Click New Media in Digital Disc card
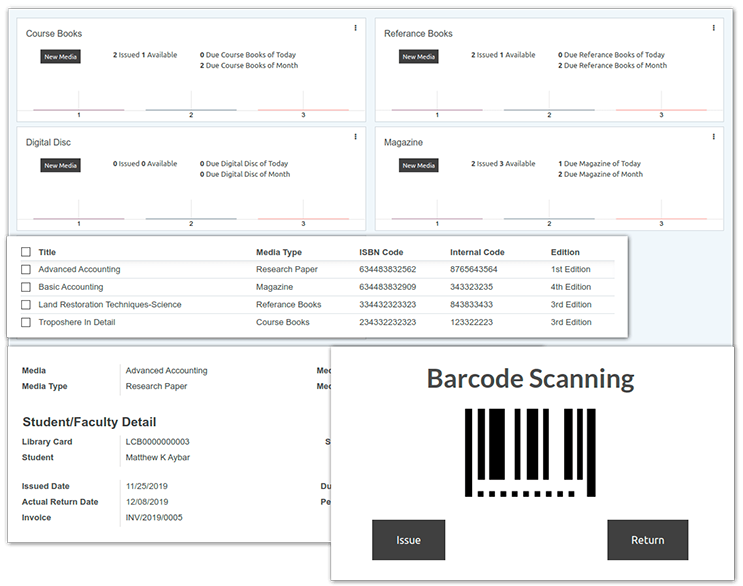 [60, 165]
